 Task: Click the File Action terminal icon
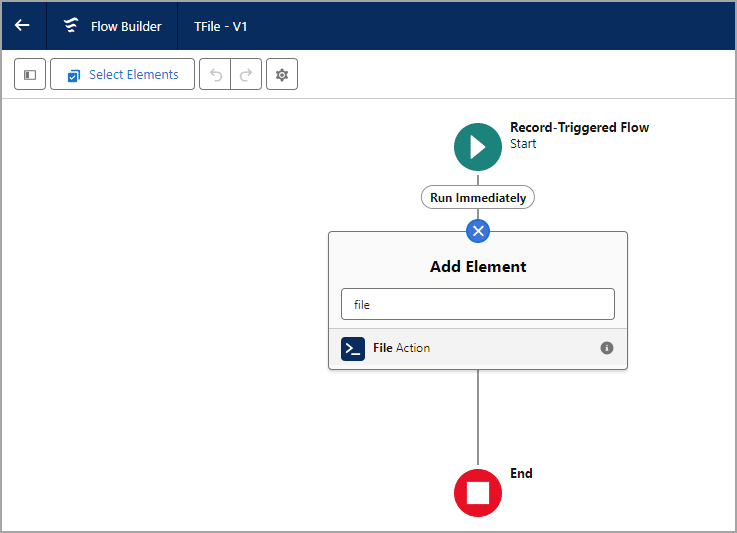point(353,348)
